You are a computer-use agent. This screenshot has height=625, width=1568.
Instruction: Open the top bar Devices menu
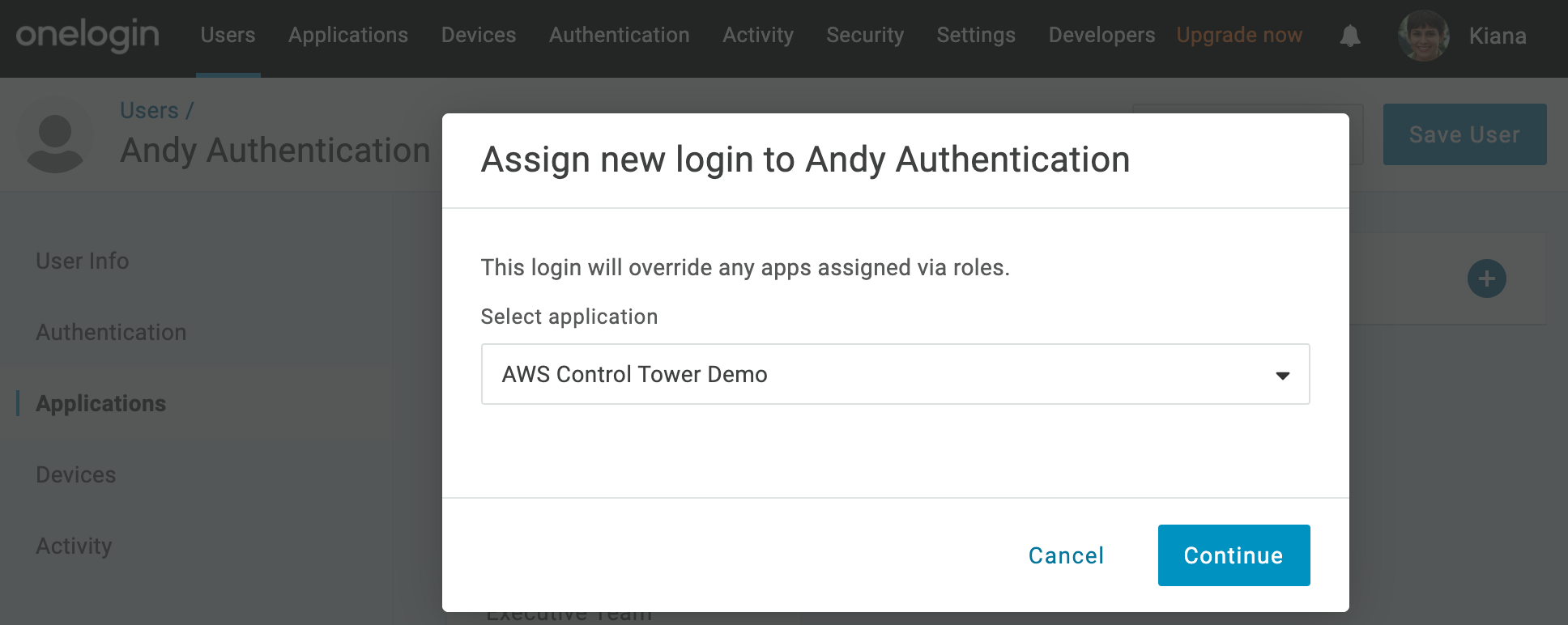pos(479,36)
